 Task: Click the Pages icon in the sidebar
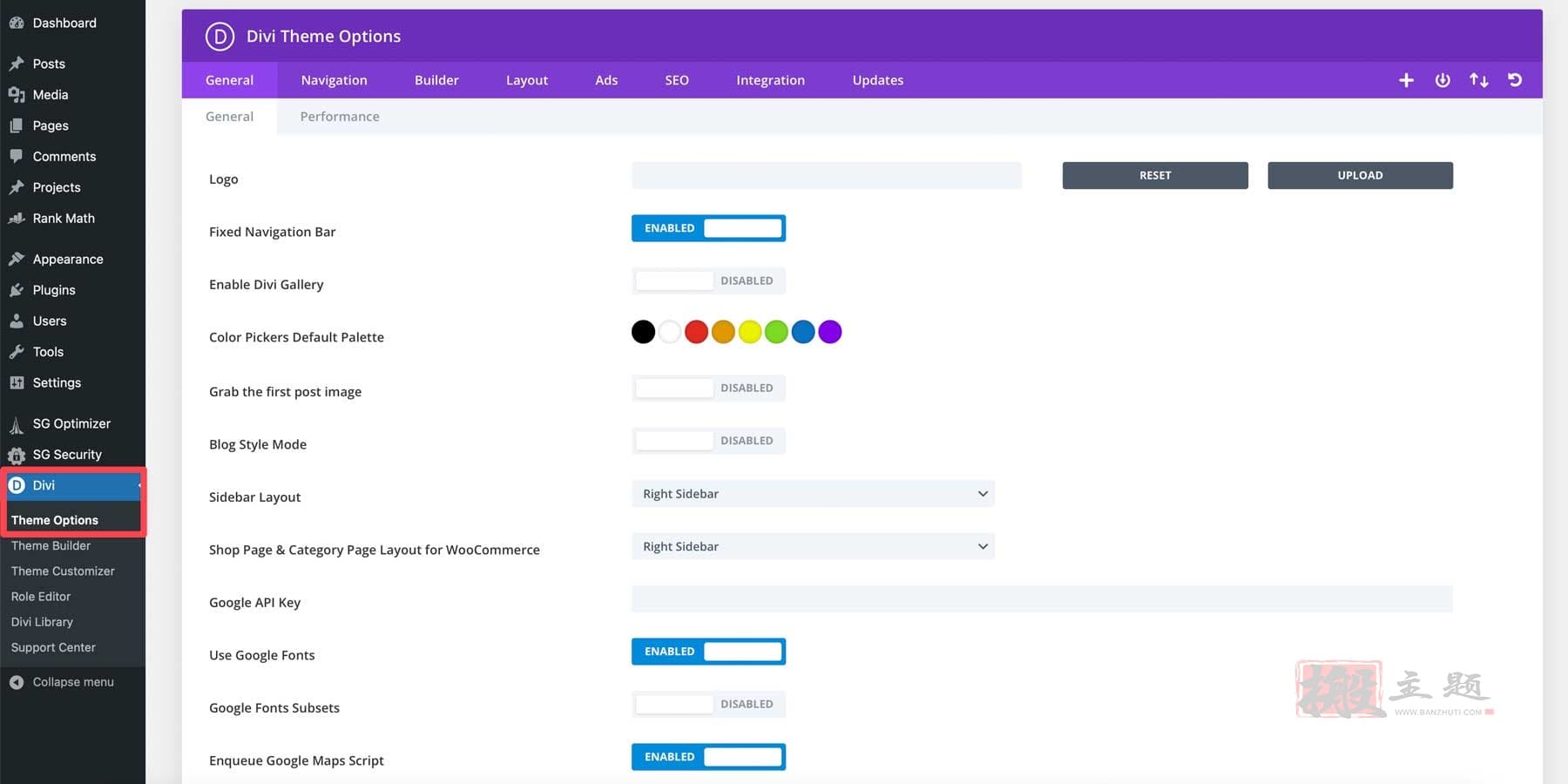[x=17, y=125]
